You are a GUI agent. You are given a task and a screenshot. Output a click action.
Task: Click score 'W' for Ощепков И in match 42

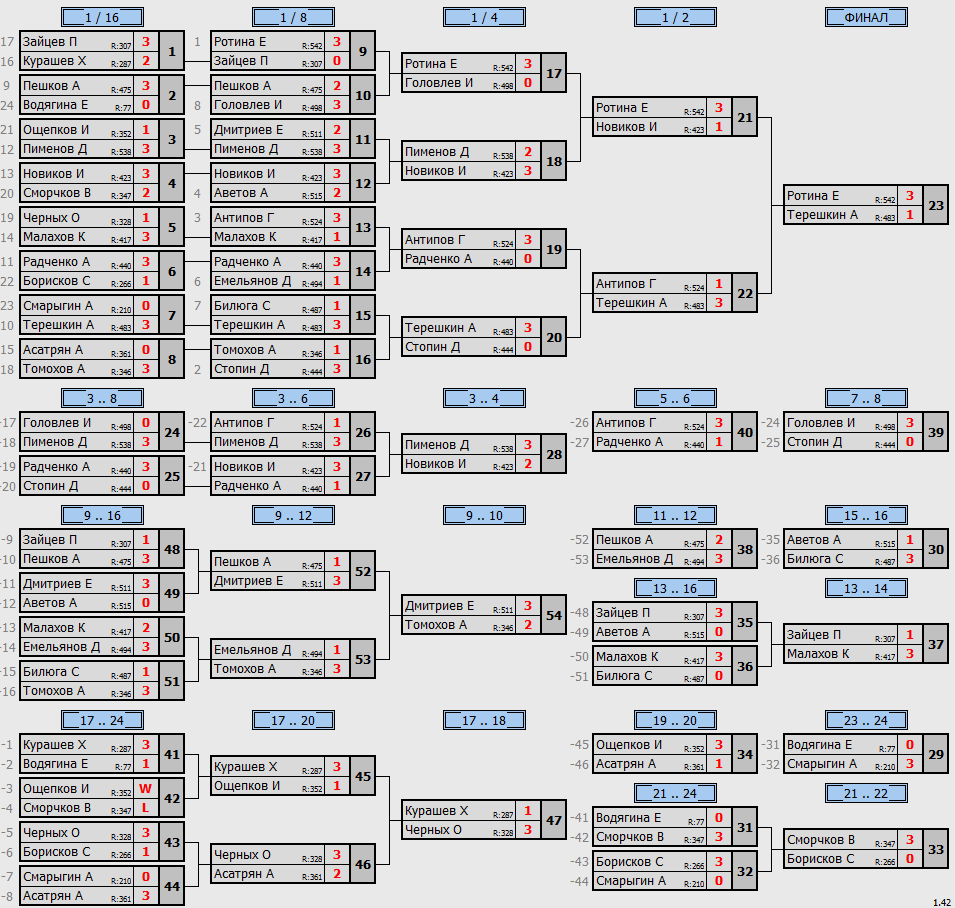tap(146, 789)
